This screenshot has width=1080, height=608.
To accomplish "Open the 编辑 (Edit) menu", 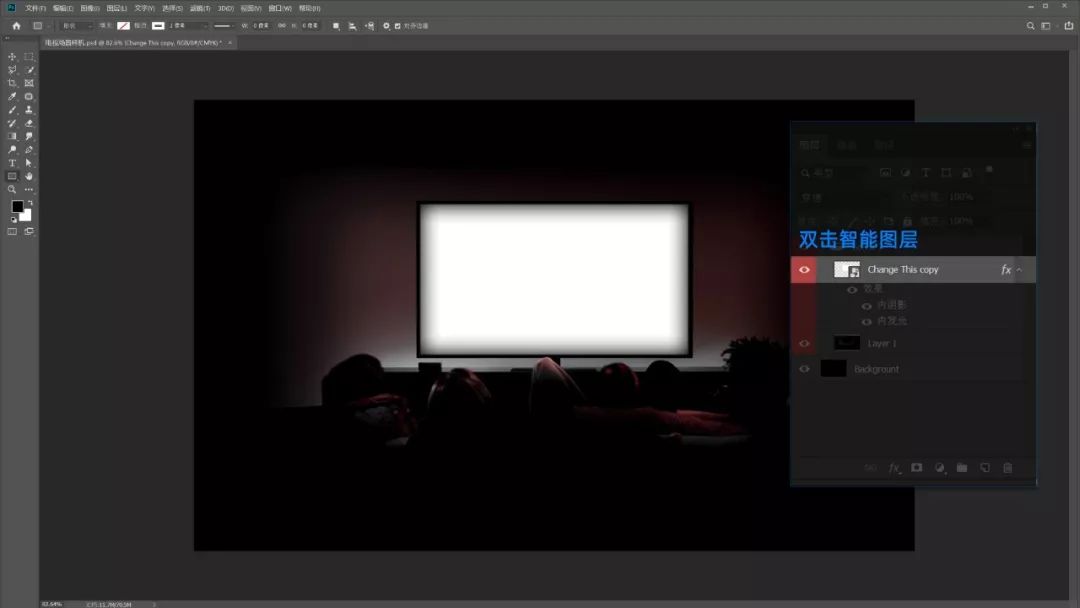I will 63,8.
